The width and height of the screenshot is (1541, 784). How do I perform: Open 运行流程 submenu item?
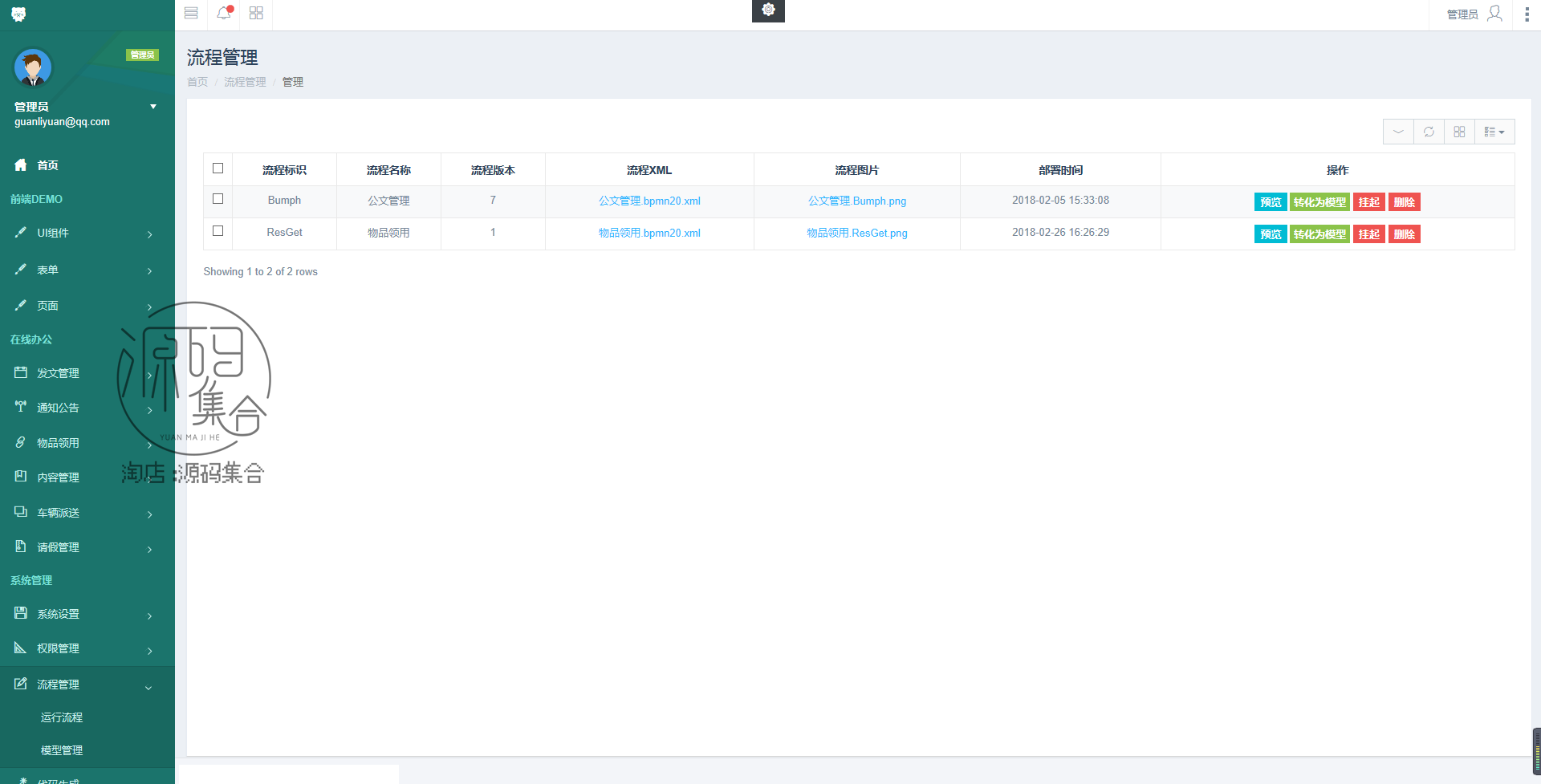pos(62,717)
